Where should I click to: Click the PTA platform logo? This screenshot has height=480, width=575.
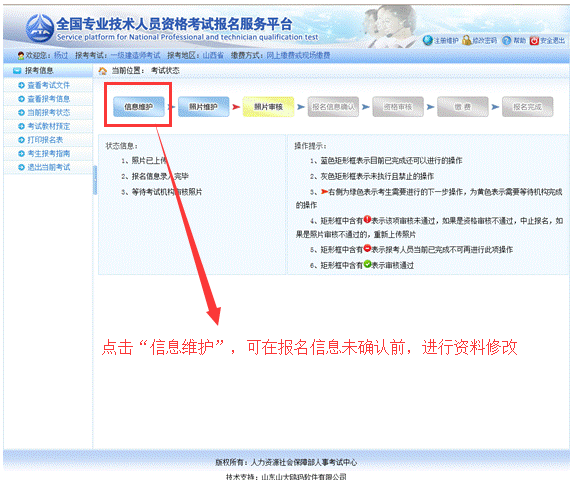40,28
